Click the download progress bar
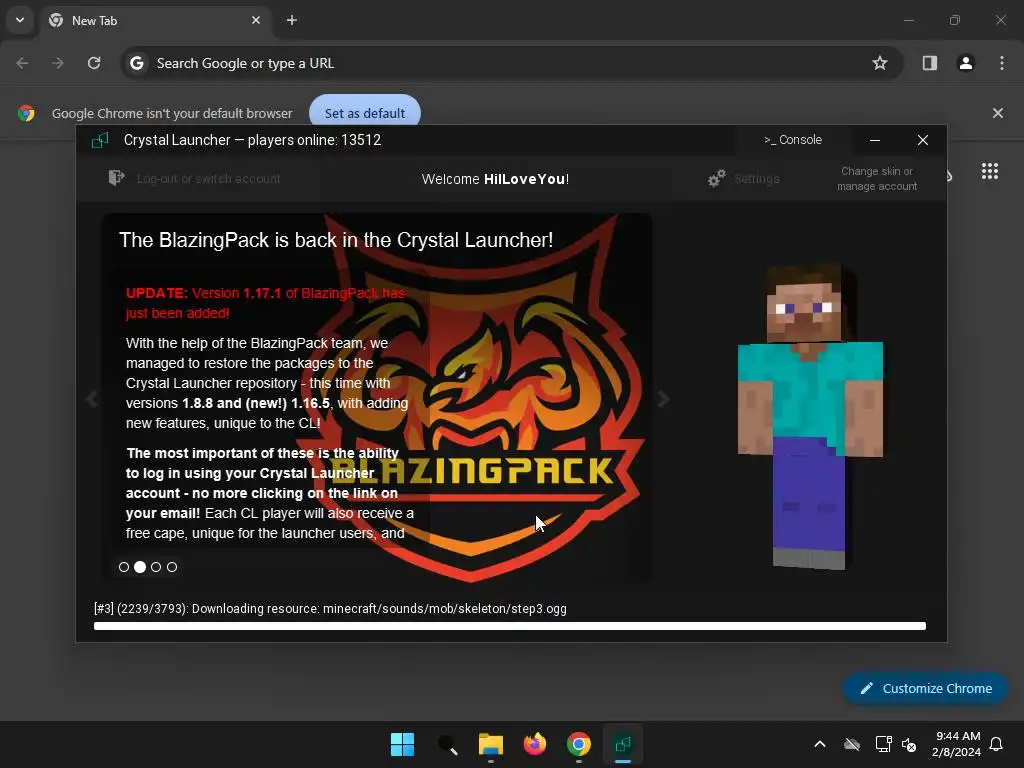This screenshot has height=768, width=1024. [509, 626]
